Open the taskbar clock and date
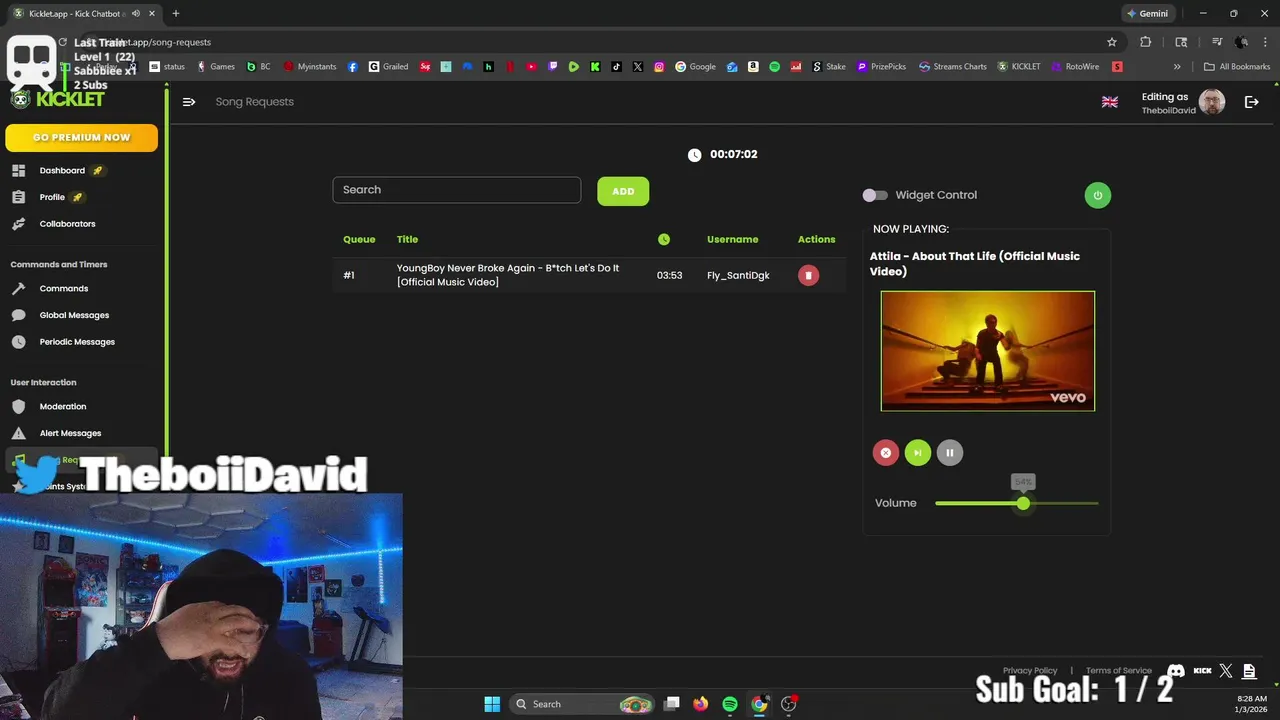The height and width of the screenshot is (720, 1280). click(x=1251, y=704)
